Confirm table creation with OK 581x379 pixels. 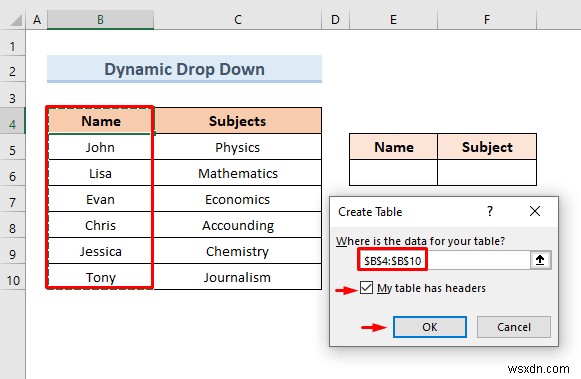430,327
